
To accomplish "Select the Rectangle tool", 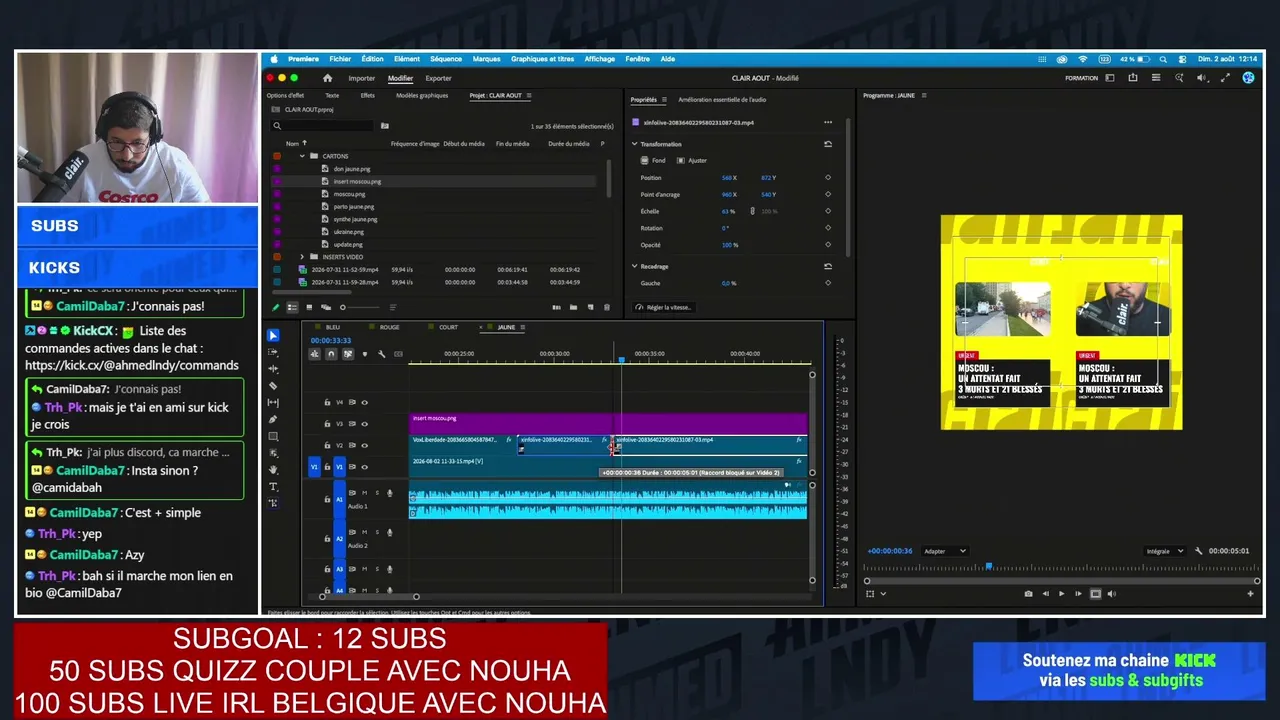I will [273, 437].
